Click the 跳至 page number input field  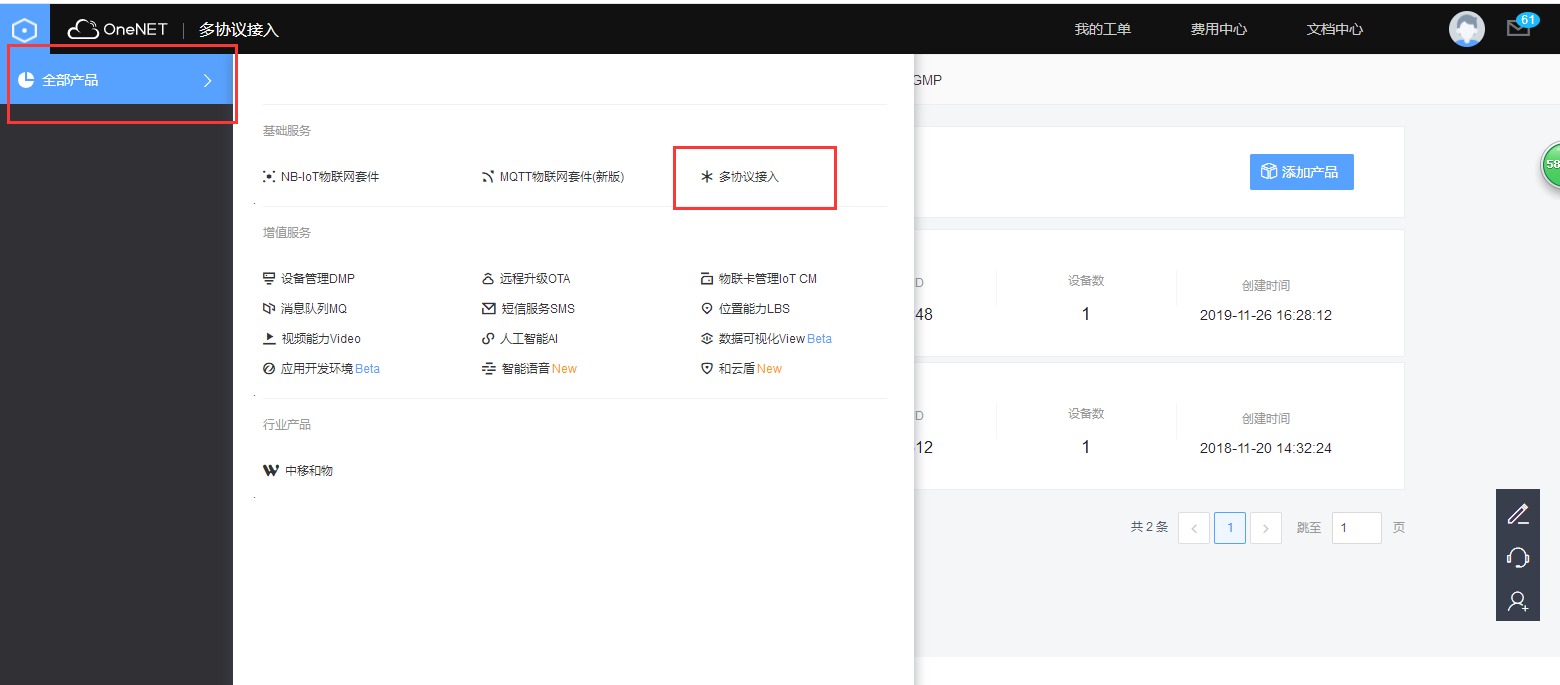(x=1357, y=528)
